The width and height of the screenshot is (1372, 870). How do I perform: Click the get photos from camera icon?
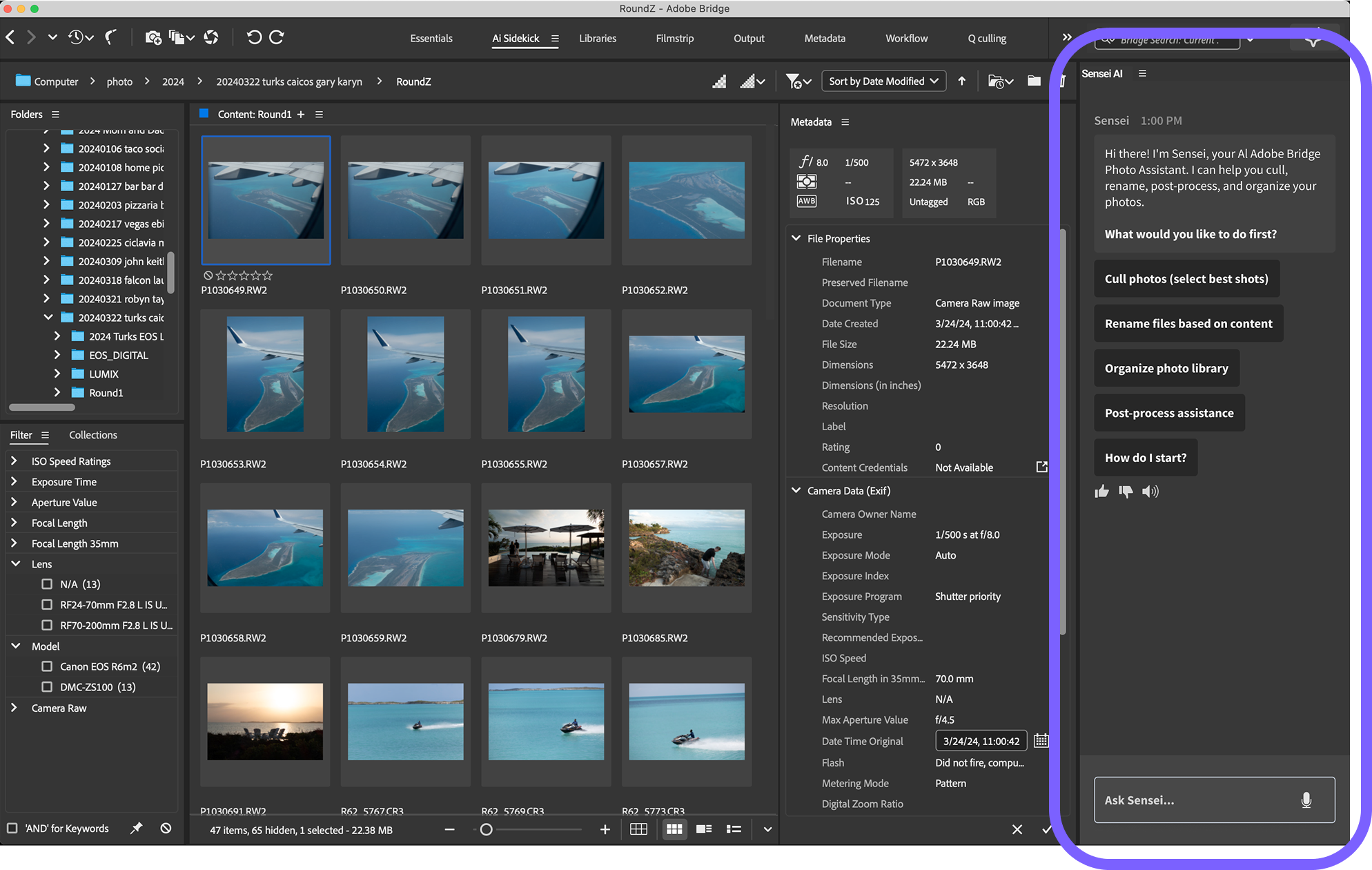pos(153,37)
